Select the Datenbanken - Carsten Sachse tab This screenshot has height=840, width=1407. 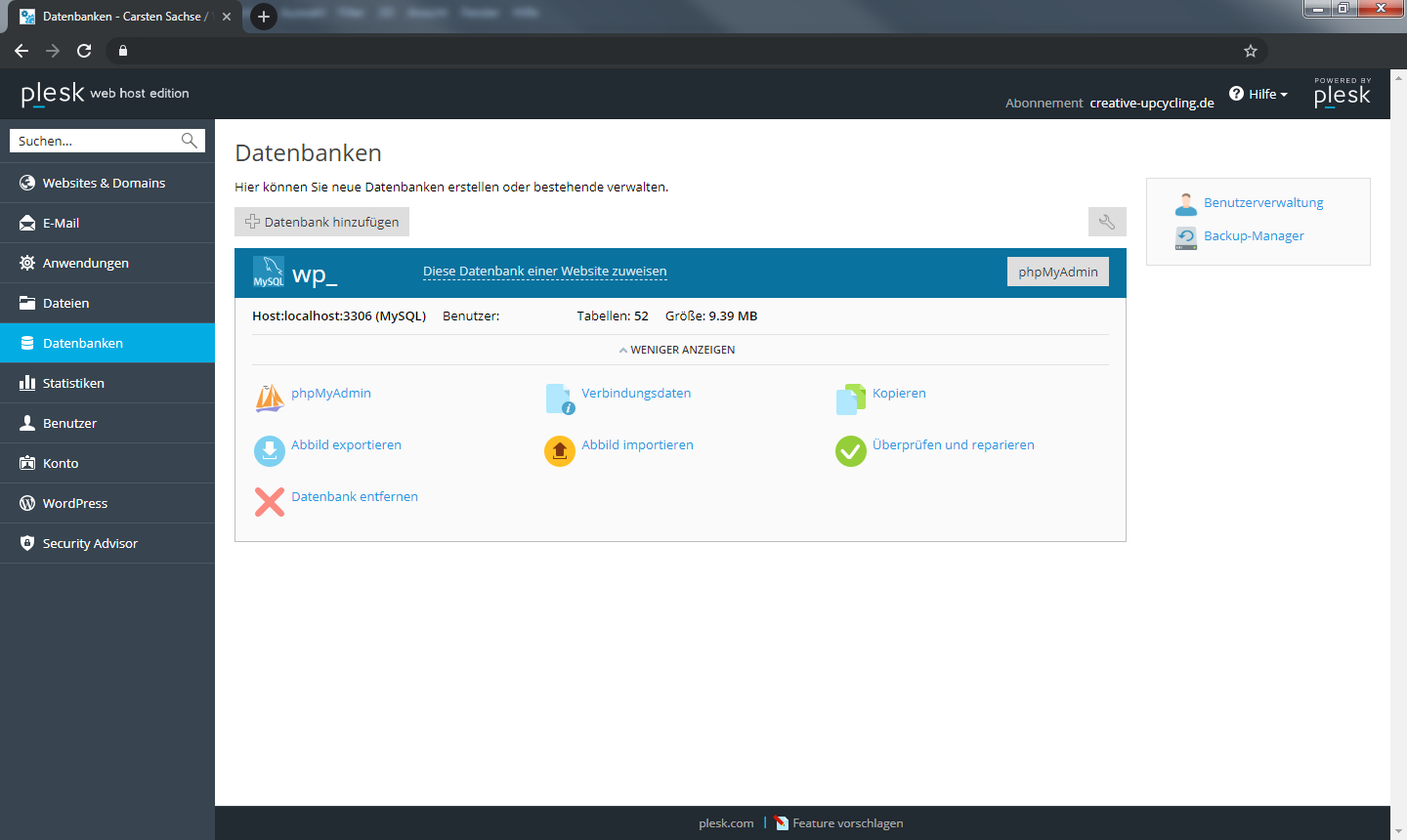click(x=125, y=17)
